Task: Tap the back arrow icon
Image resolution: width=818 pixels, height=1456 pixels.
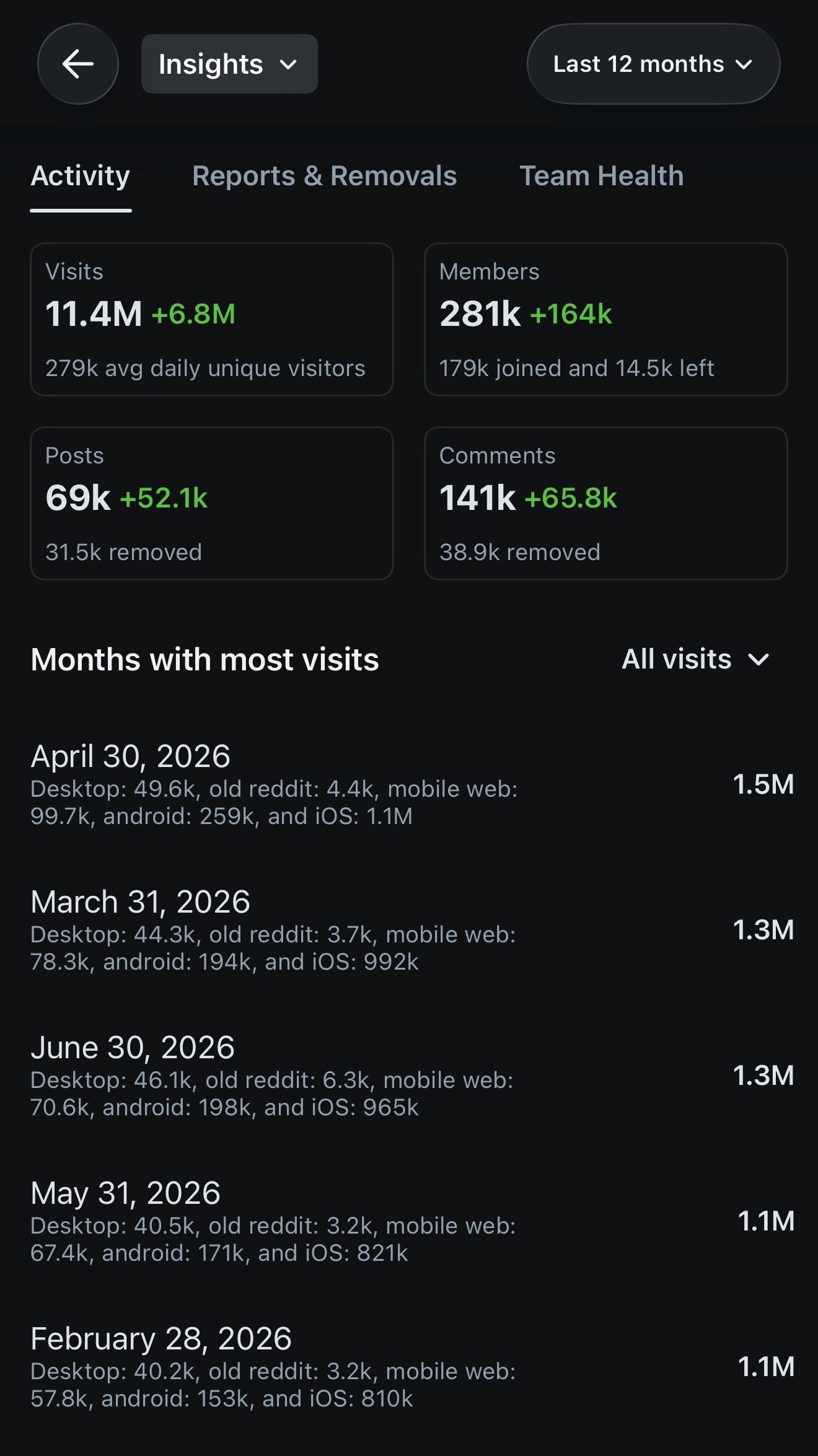Action: click(x=78, y=64)
